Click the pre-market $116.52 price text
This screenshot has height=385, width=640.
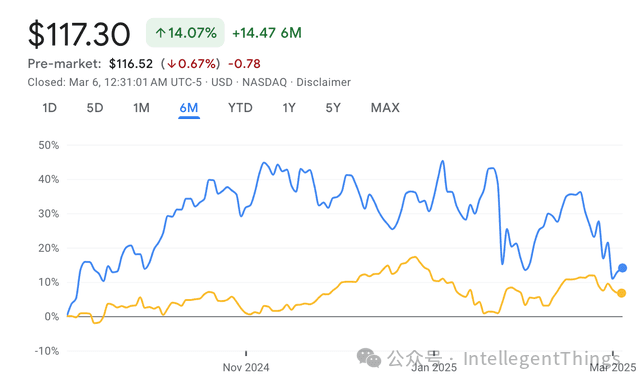[x=131, y=64]
